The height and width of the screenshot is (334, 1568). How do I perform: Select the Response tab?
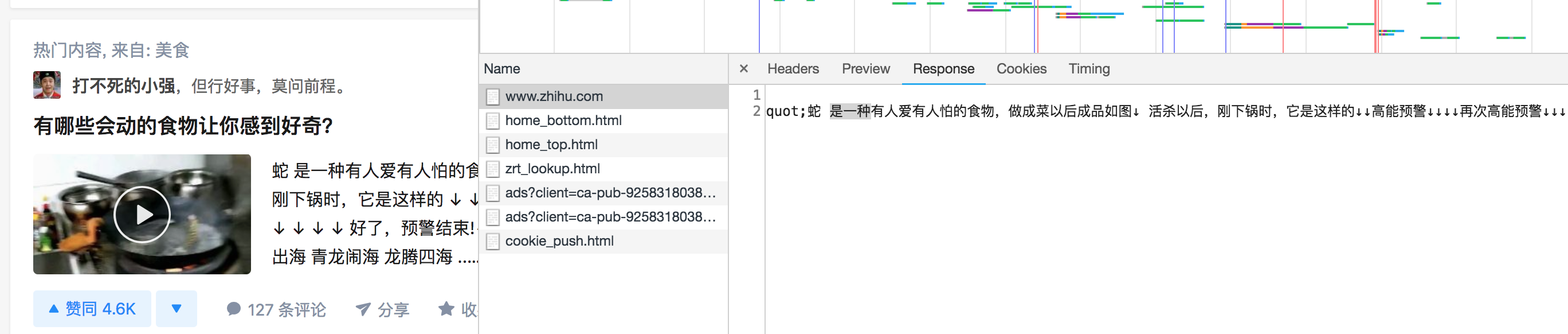[x=943, y=69]
